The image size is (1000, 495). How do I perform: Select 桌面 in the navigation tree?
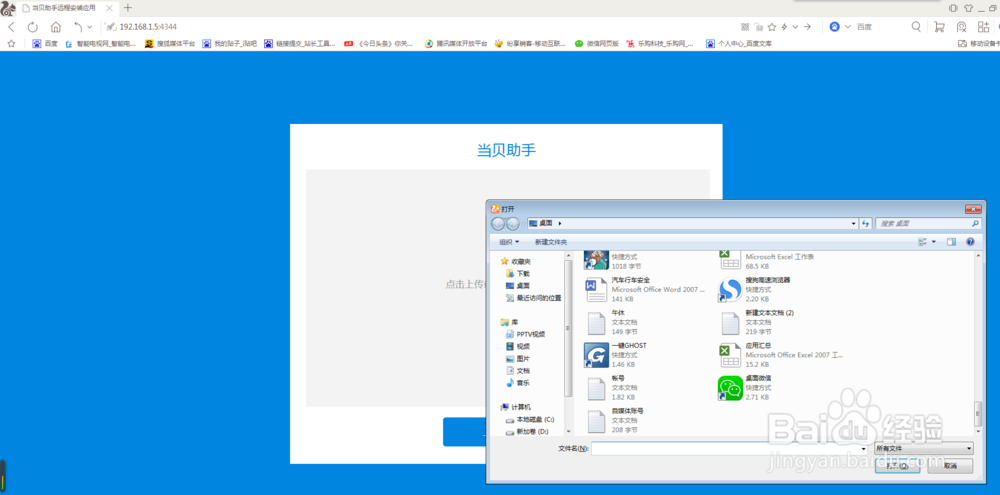pos(517,286)
